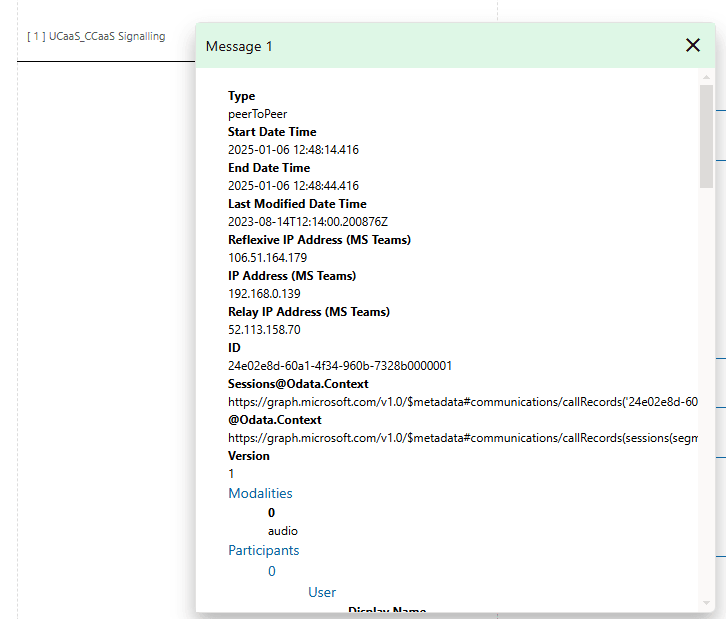Screen dimensions: 726x619
Task: Click Start Date Time value 12:48:14.416
Action: (x=293, y=150)
